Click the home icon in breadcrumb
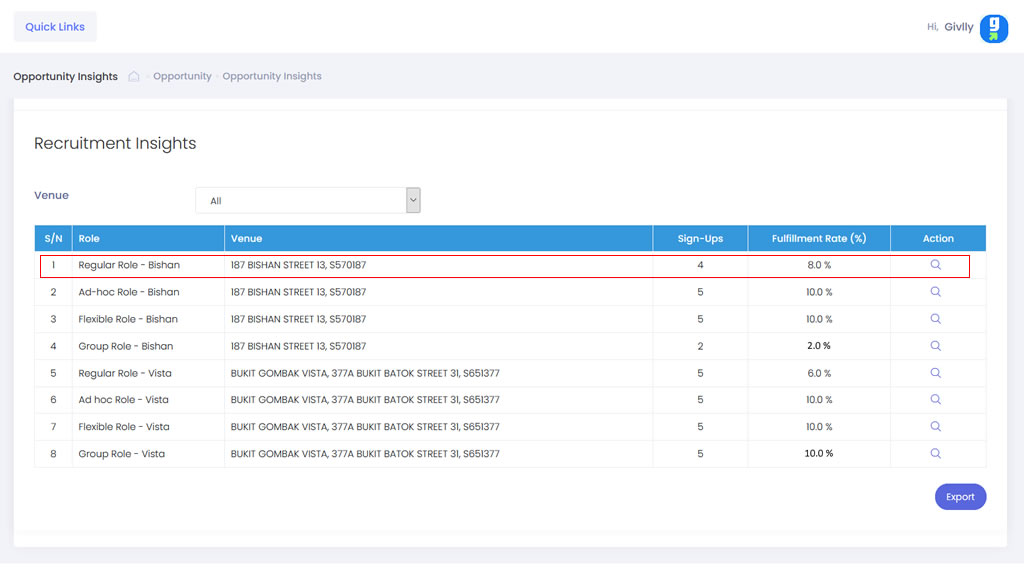Screen dimensions: 1024x576 coord(134,77)
